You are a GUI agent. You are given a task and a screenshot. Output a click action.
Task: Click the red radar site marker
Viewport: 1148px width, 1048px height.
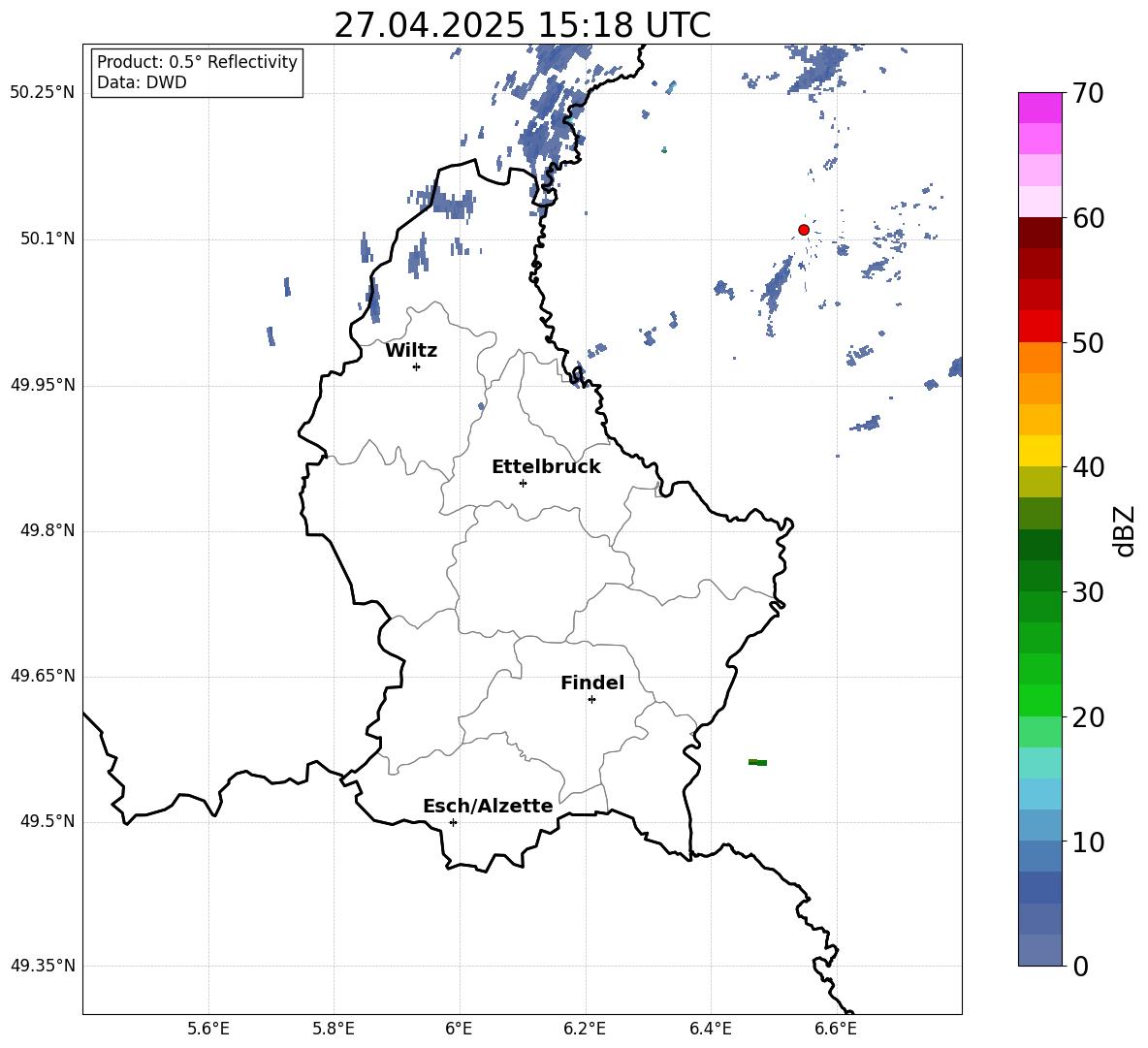click(803, 230)
